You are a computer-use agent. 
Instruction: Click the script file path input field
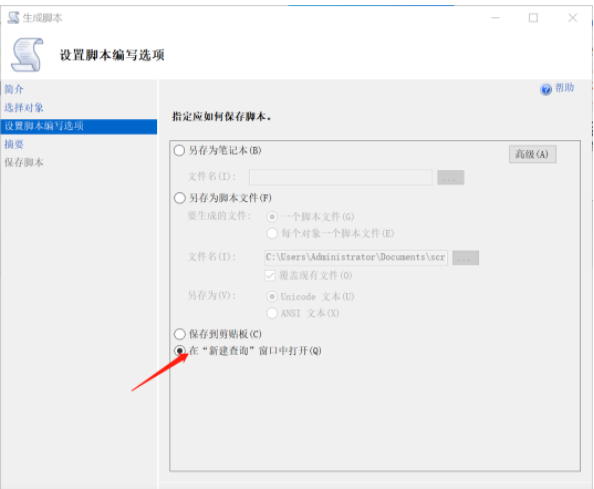(356, 258)
